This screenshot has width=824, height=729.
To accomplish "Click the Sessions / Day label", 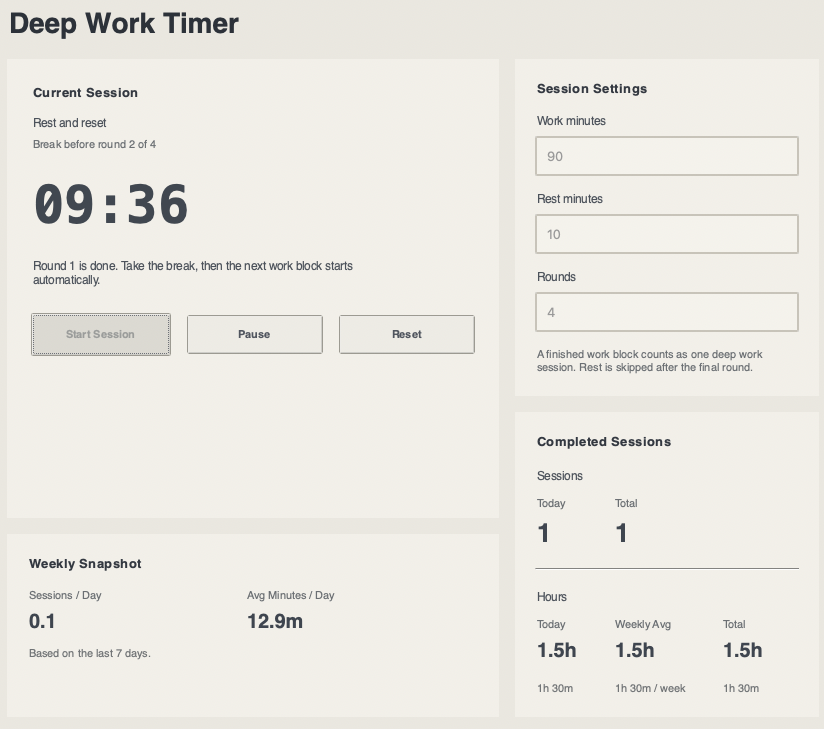I will pyautogui.click(x=65, y=595).
